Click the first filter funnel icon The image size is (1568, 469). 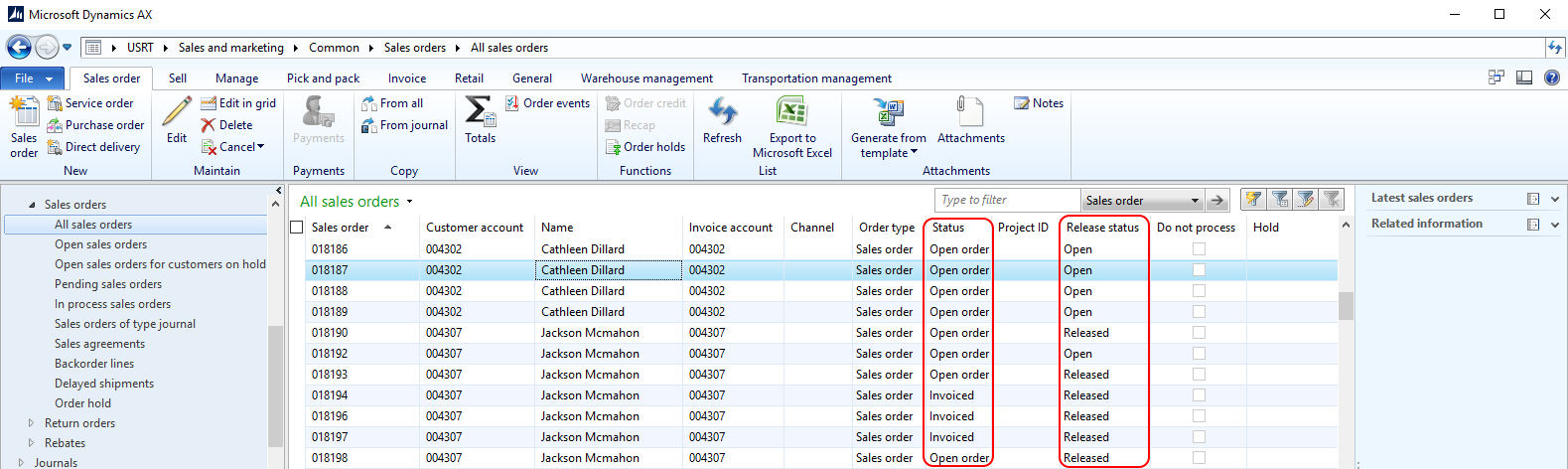tap(1253, 200)
